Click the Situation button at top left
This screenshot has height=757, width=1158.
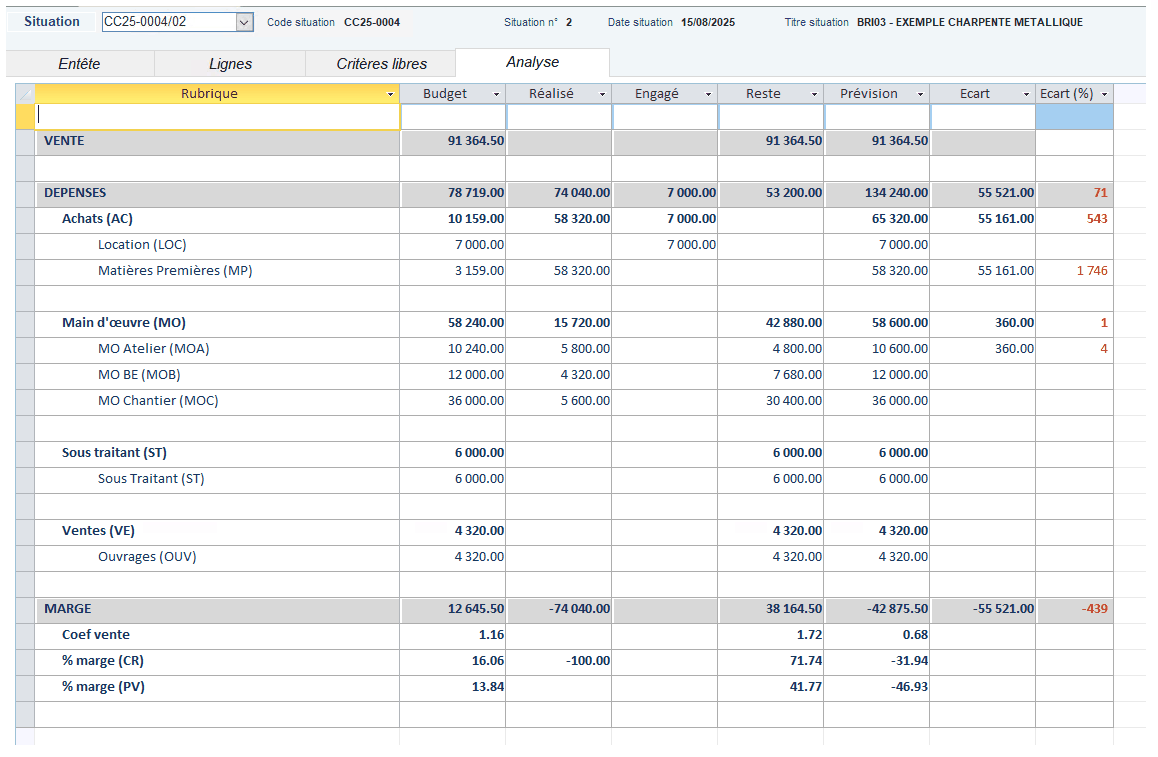51,20
